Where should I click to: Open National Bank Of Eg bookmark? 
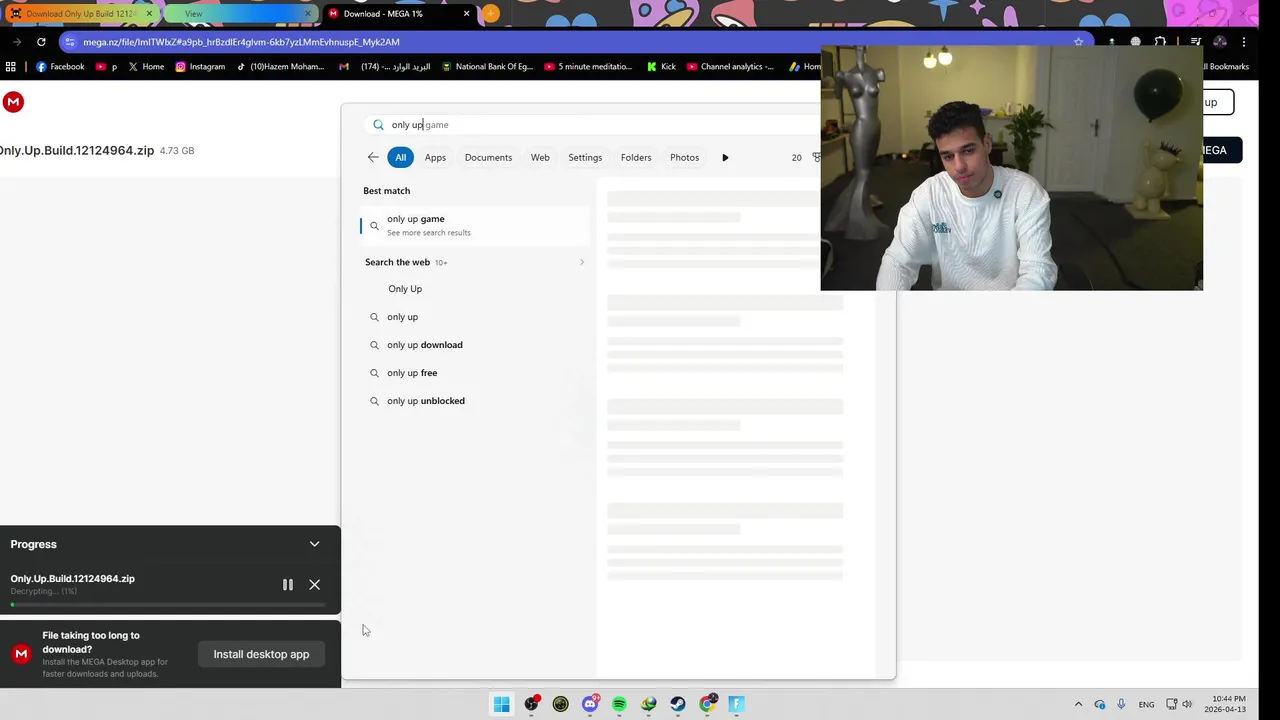coord(487,67)
